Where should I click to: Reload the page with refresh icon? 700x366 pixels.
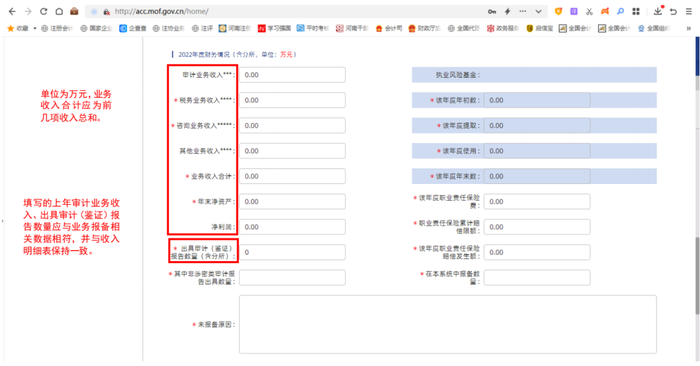click(43, 12)
